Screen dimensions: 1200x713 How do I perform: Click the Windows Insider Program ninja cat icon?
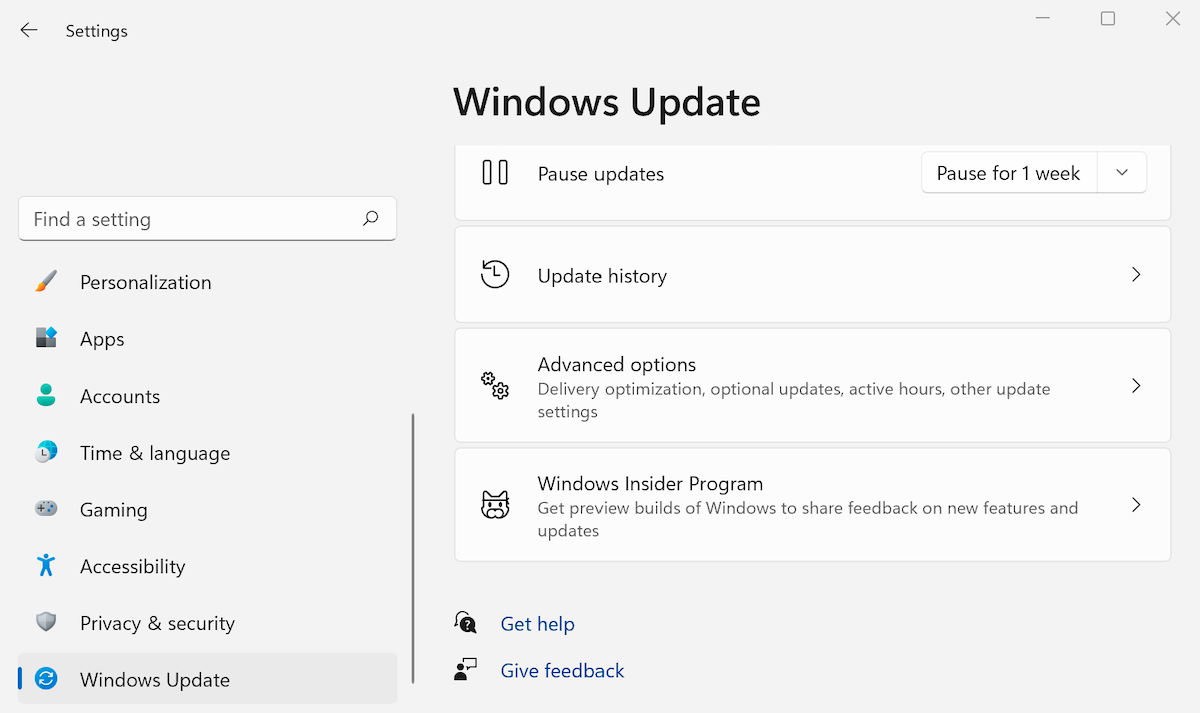click(x=494, y=506)
